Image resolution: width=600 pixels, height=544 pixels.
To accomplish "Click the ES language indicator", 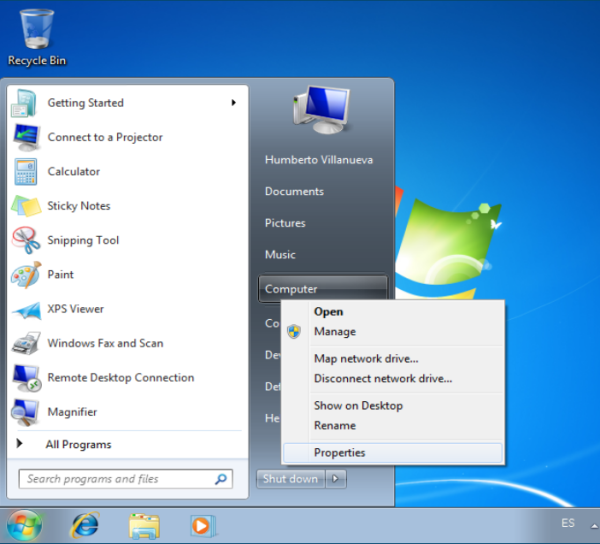I will click(x=568, y=523).
